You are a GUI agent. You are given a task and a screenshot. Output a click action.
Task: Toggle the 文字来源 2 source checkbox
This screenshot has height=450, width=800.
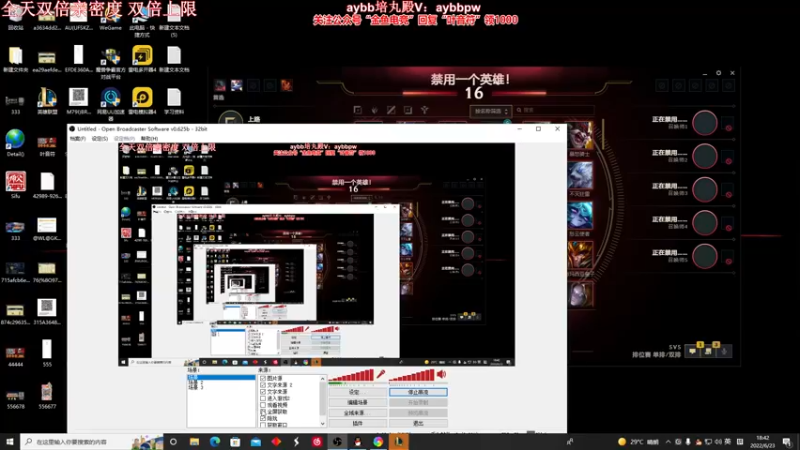263,385
